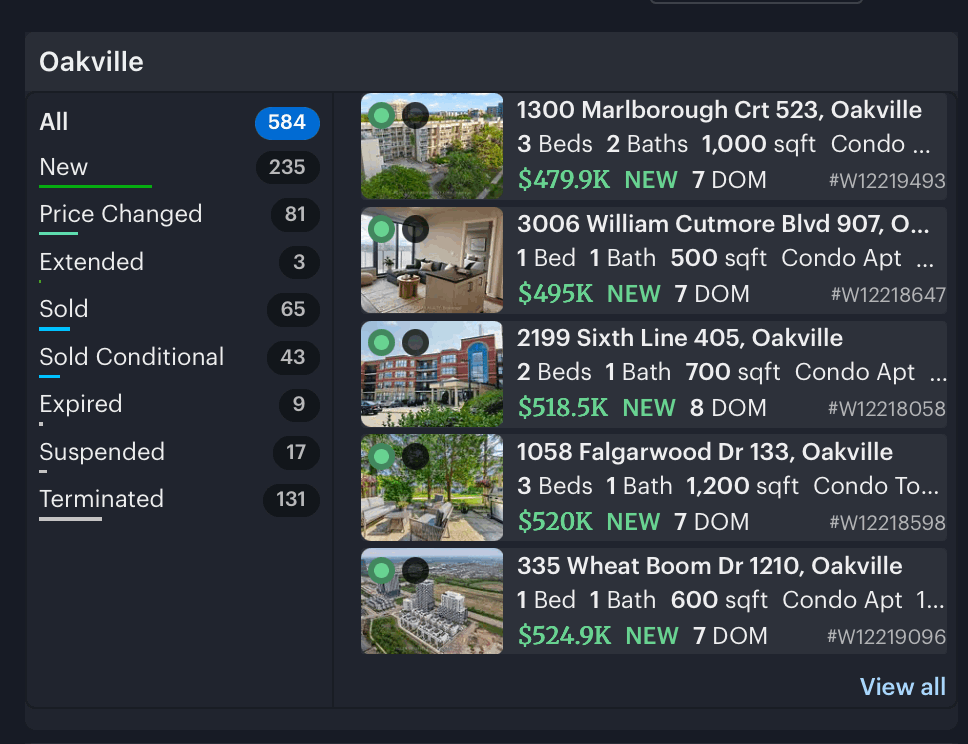This screenshot has width=968, height=744.
Task: Click listing ID #W12219096
Action: [x=886, y=637]
